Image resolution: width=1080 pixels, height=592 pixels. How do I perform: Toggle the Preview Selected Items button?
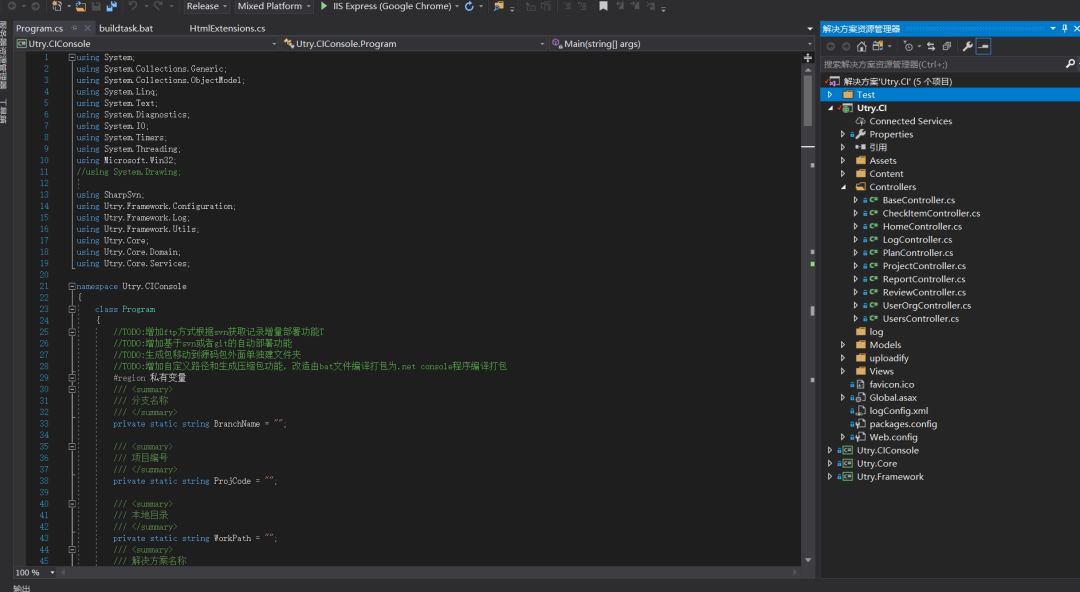click(983, 46)
